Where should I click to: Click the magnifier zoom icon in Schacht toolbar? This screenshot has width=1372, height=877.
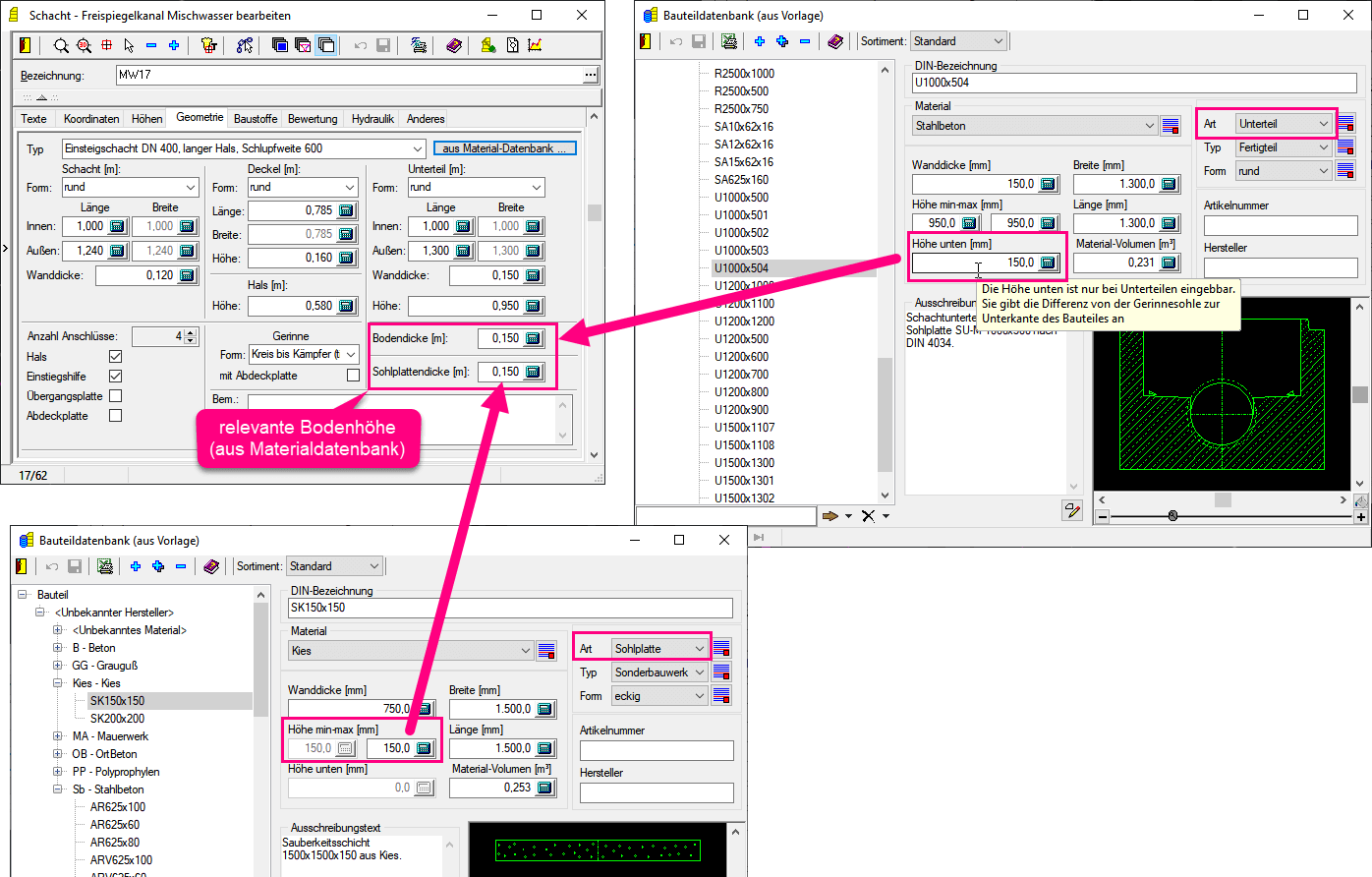coord(61,45)
